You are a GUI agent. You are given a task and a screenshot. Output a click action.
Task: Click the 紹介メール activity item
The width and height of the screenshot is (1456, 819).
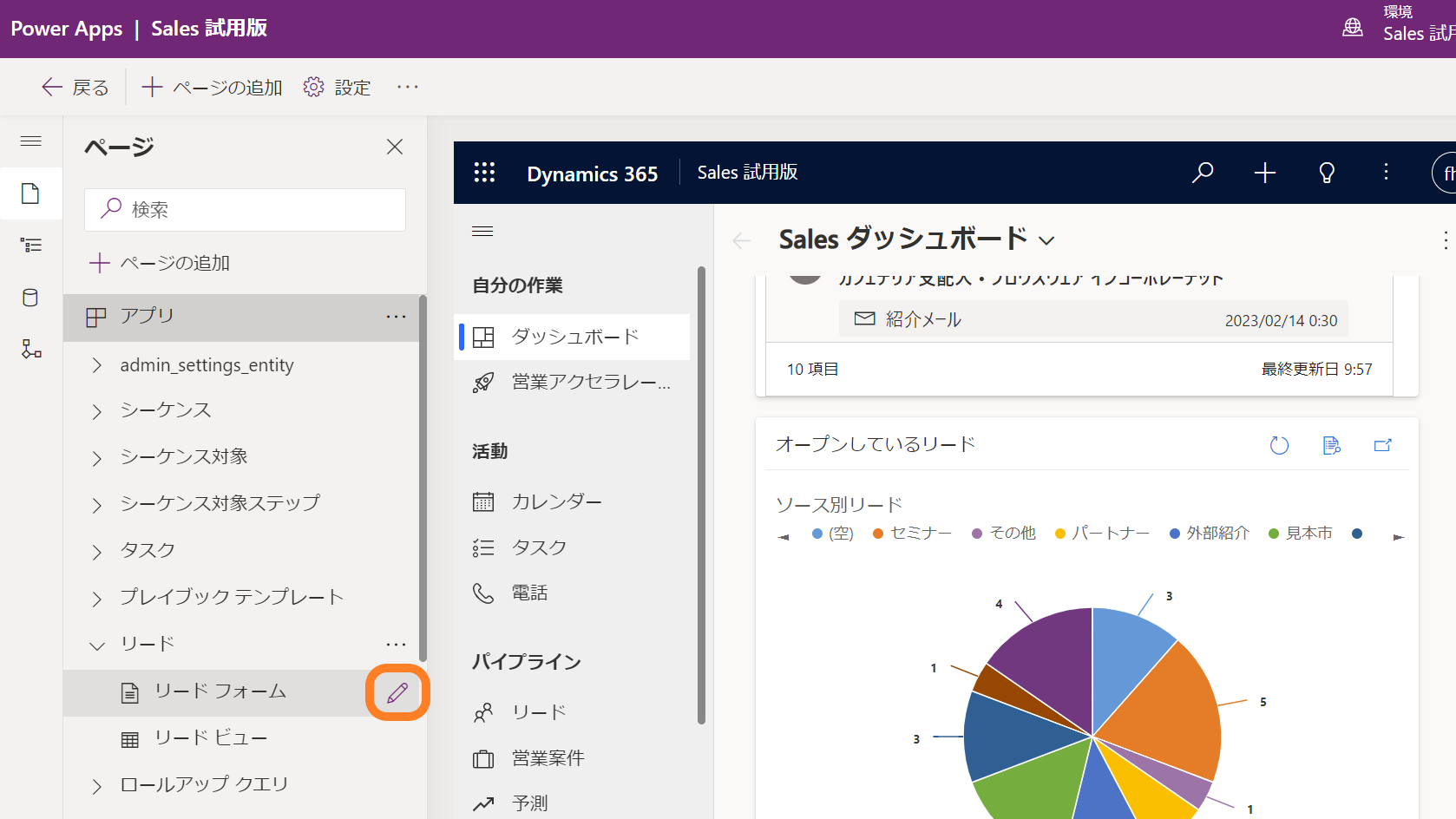(x=1093, y=319)
